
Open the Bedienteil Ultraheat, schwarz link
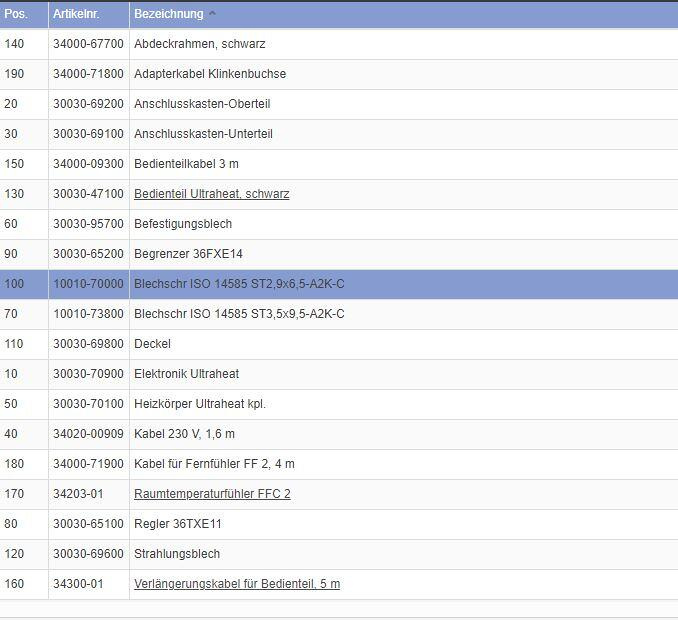pos(211,194)
